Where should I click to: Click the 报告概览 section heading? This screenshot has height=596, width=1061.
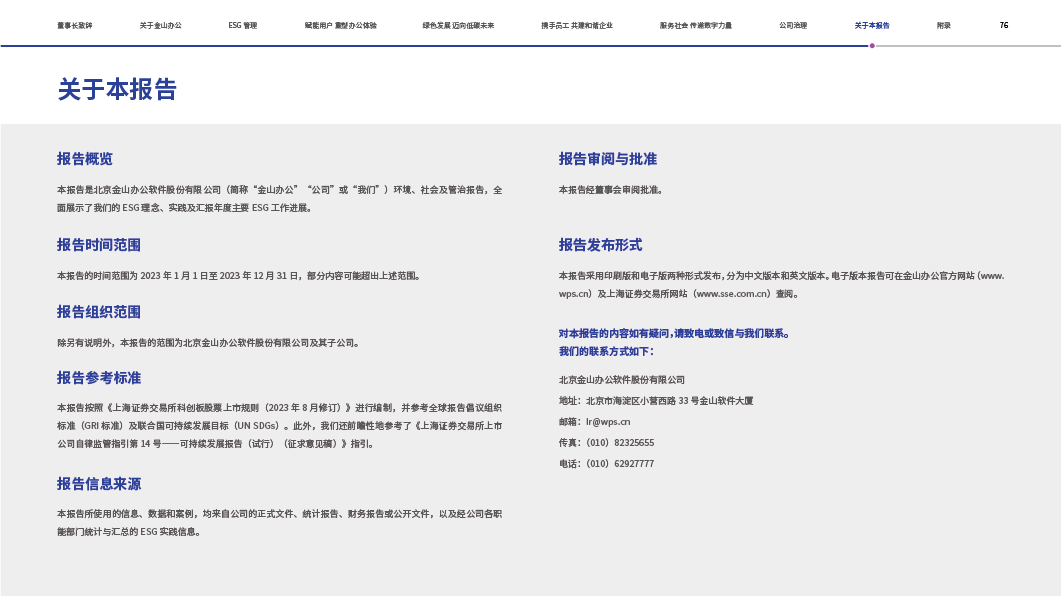click(85, 159)
